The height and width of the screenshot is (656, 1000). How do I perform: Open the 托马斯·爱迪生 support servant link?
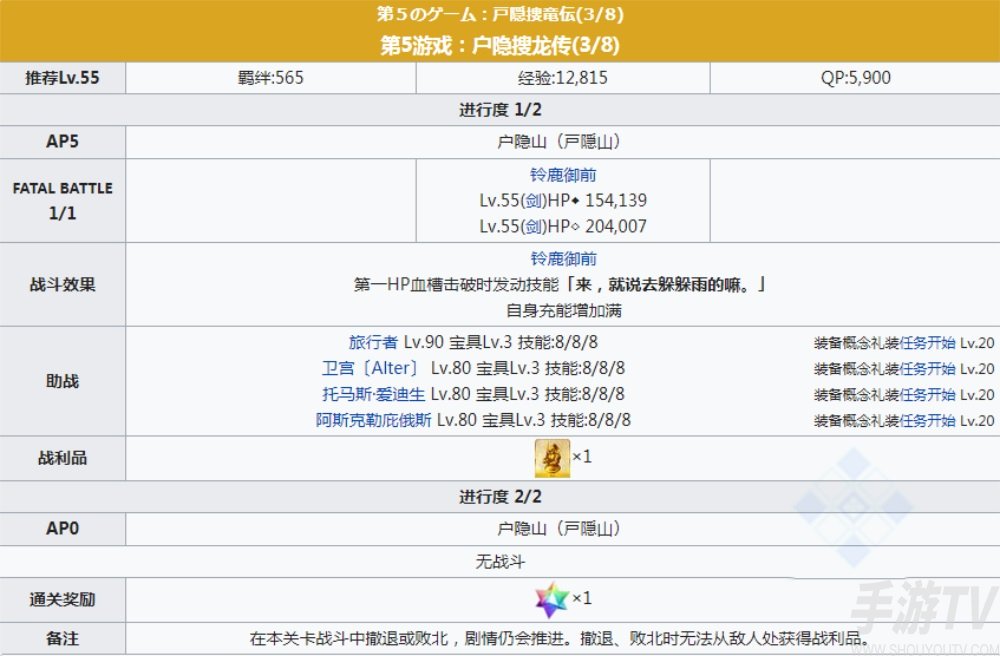tap(374, 395)
